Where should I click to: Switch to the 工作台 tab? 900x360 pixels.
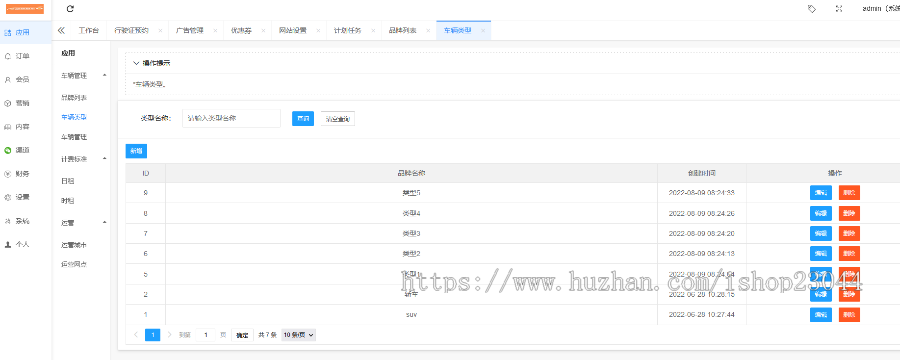pyautogui.click(x=88, y=30)
